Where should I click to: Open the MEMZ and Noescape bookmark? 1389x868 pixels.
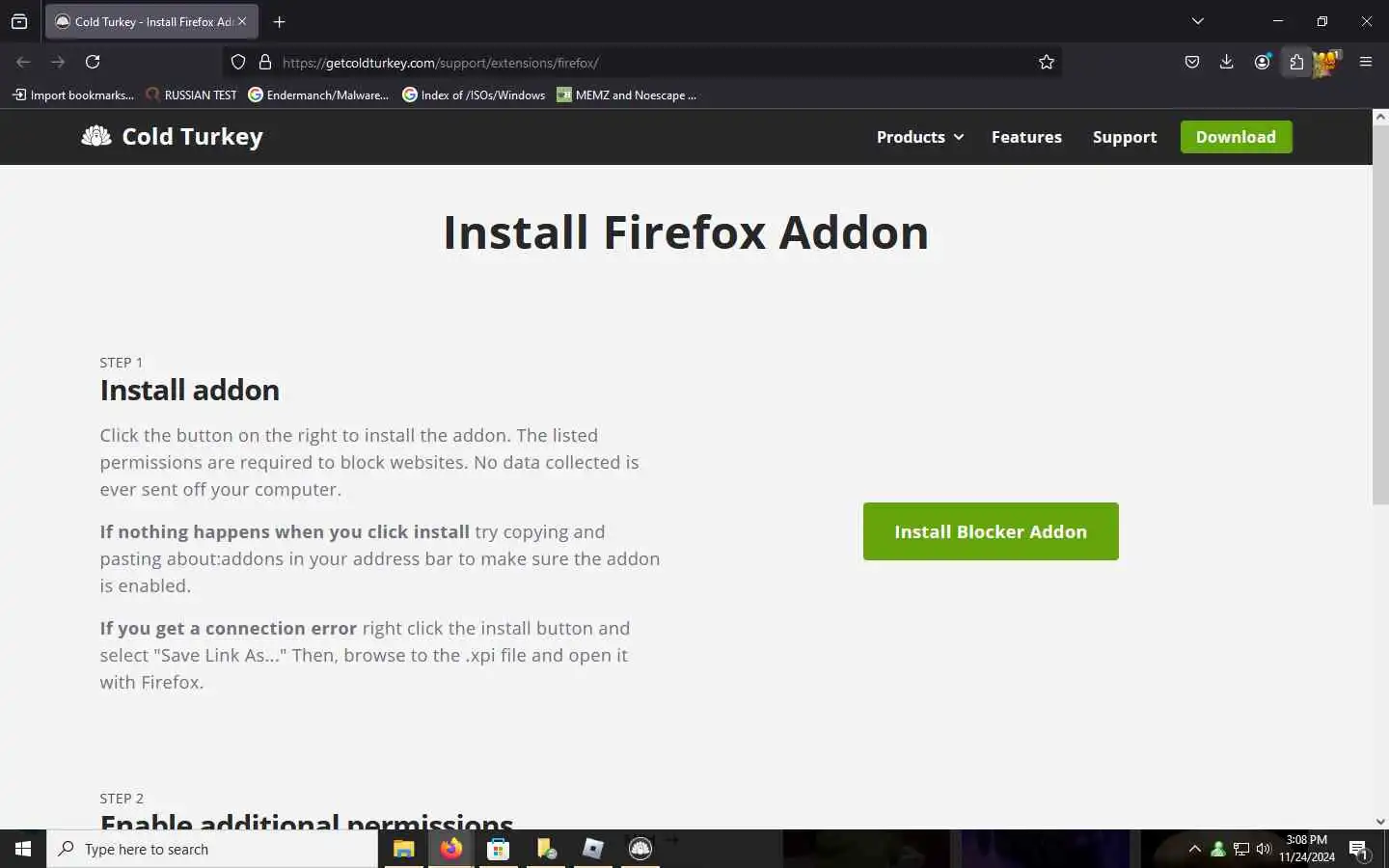point(626,95)
